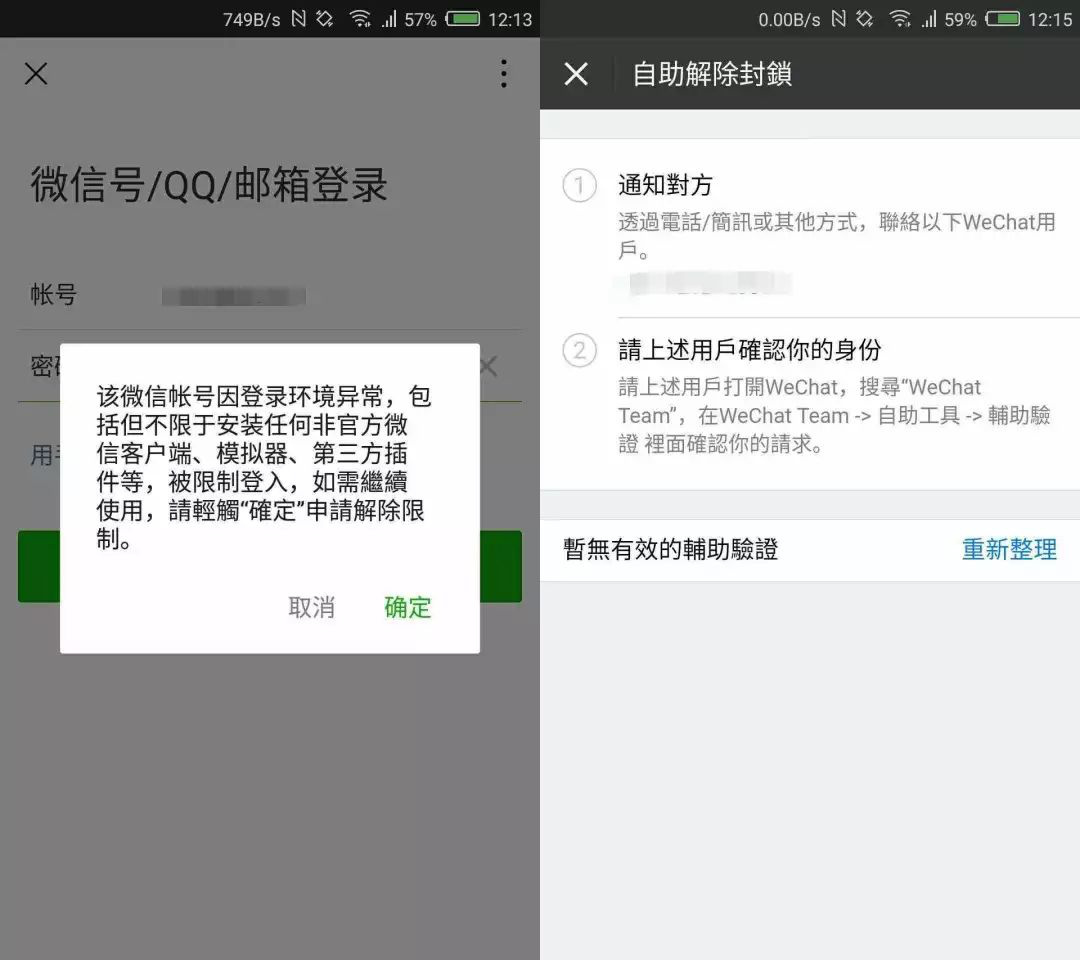
Task: Tap the signal strength icon beside 59%
Action: coord(929,19)
